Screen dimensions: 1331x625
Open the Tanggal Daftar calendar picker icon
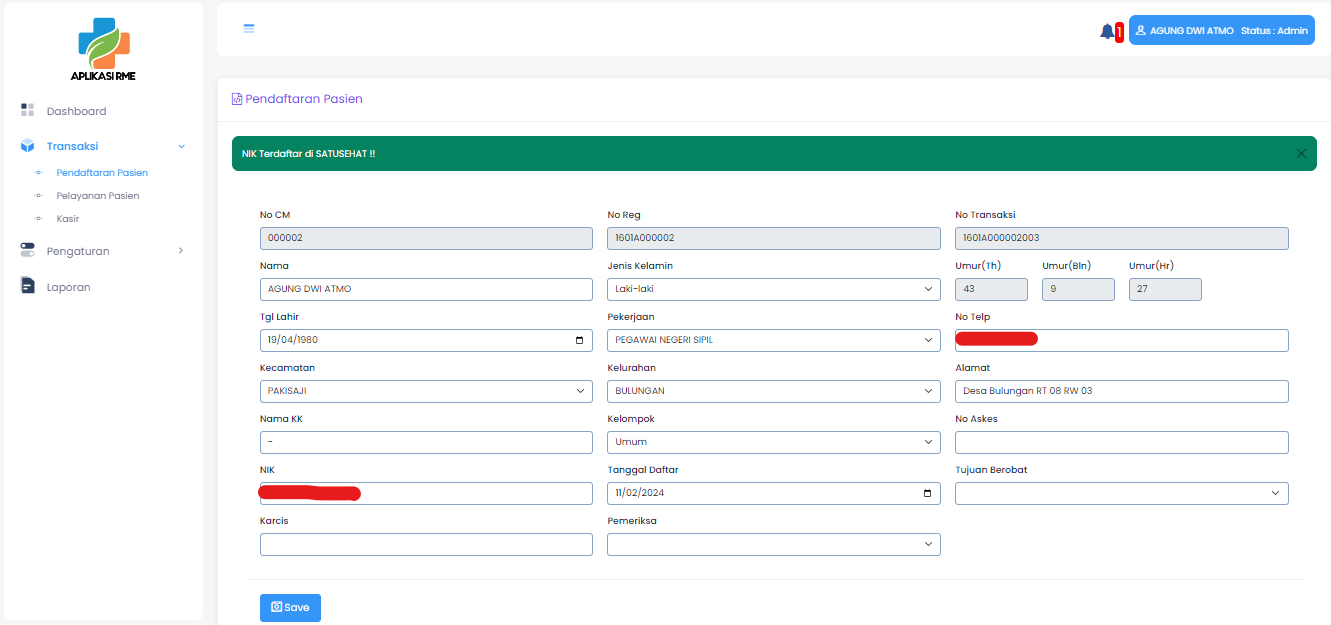click(x=927, y=493)
